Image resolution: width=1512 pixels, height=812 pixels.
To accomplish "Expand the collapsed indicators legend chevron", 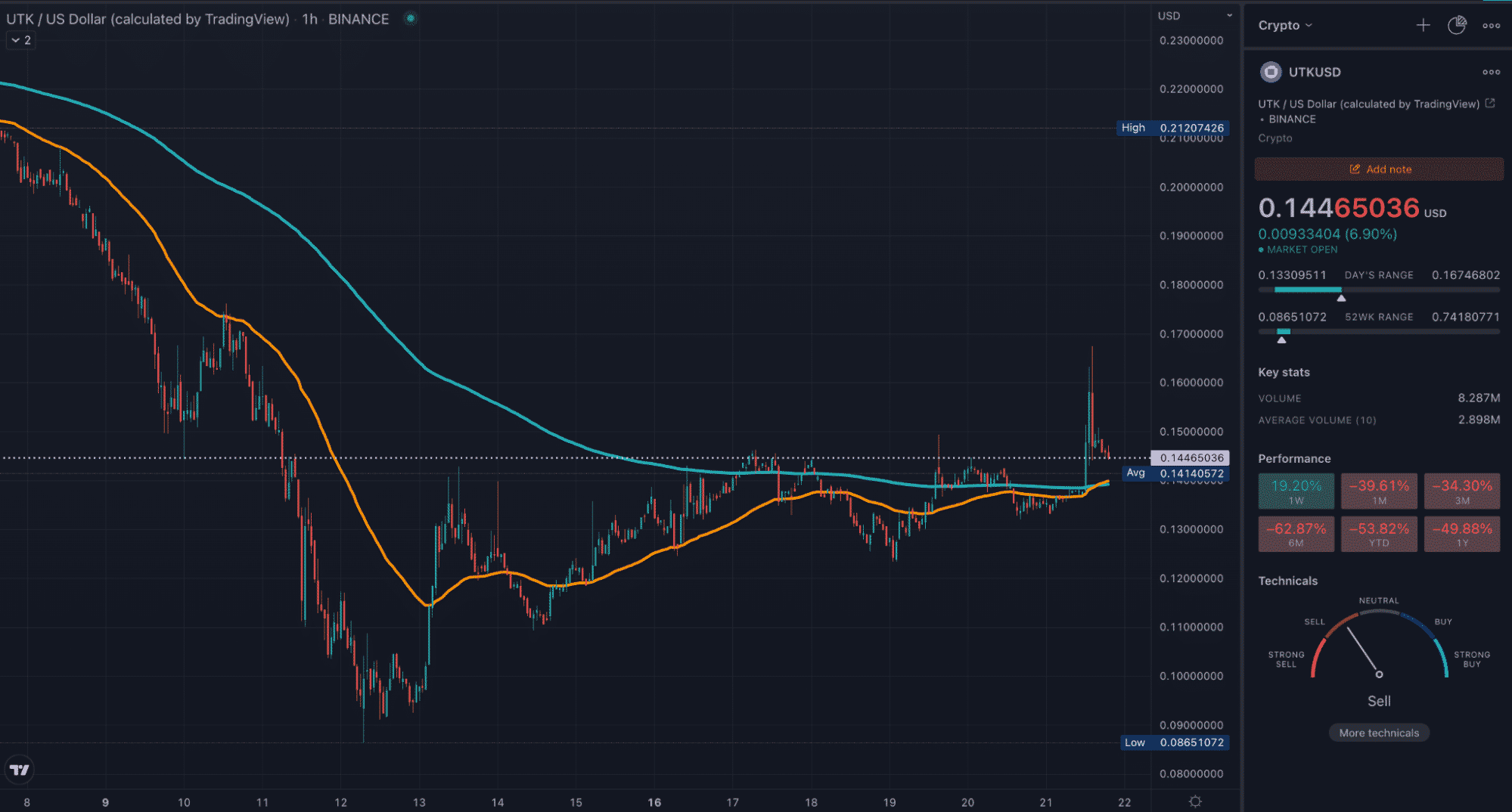I will [x=21, y=40].
